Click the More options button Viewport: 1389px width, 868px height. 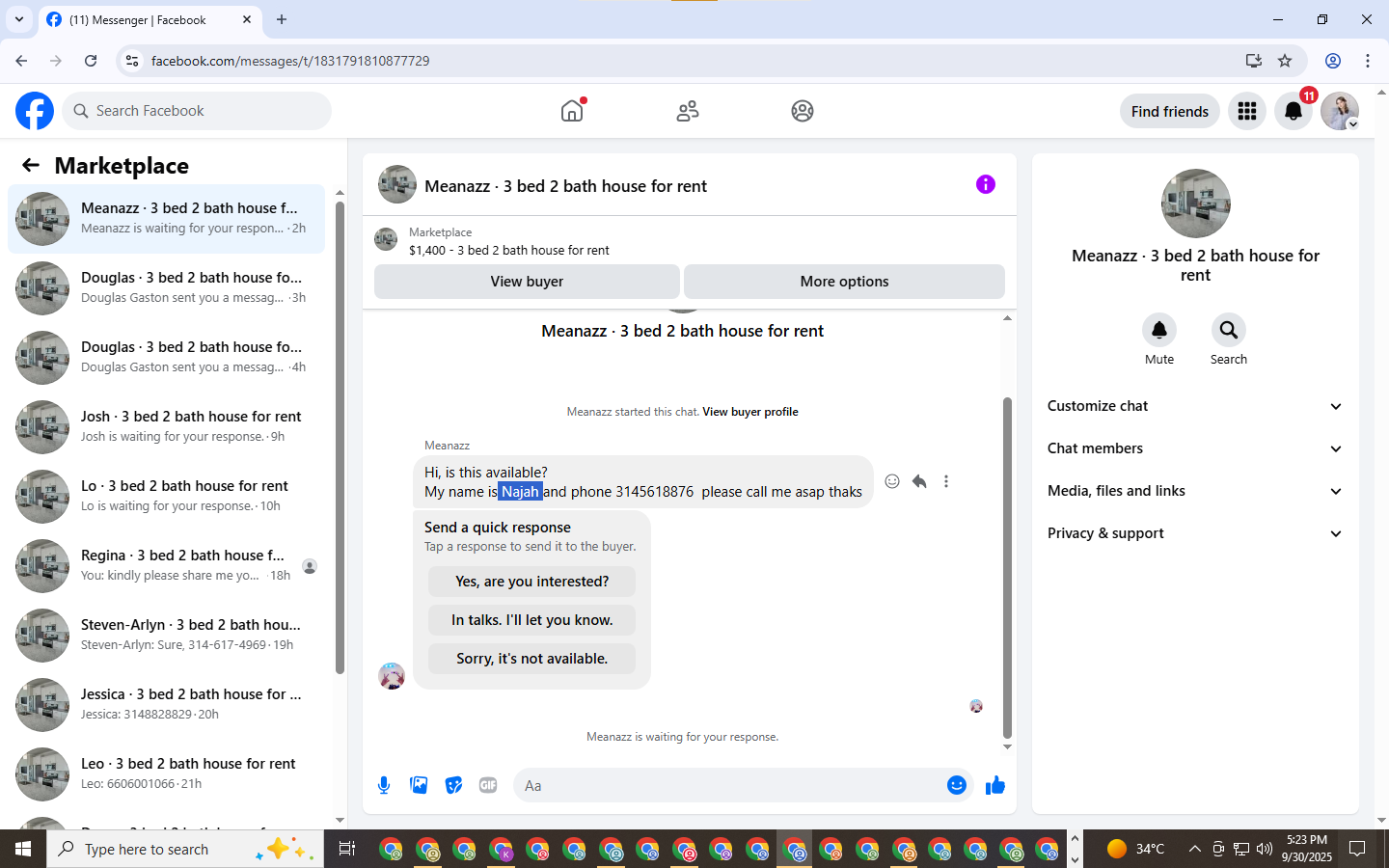844,282
